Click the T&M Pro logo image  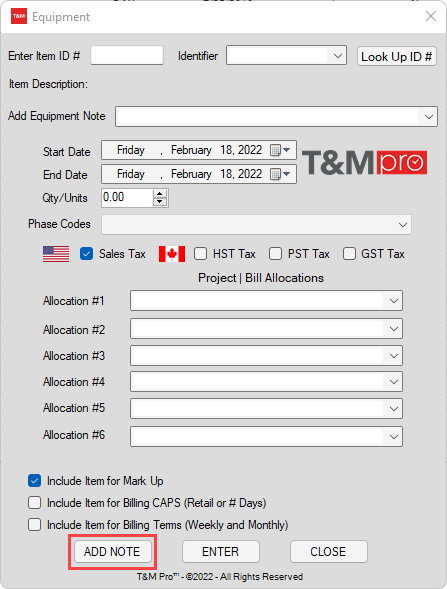point(364,163)
